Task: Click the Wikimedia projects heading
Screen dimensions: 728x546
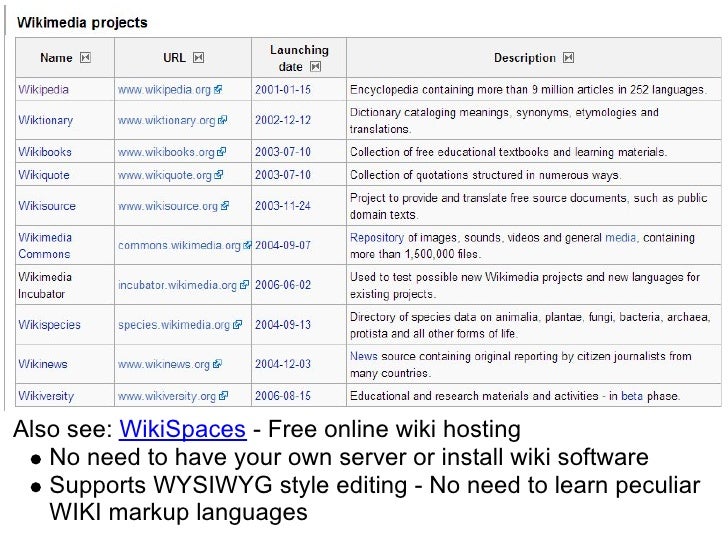Action: (x=82, y=22)
